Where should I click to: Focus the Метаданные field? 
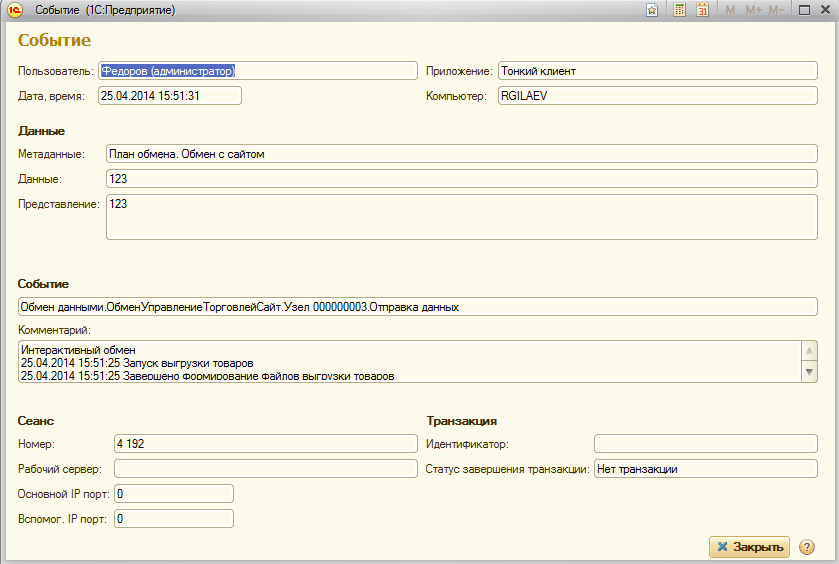[461, 154]
